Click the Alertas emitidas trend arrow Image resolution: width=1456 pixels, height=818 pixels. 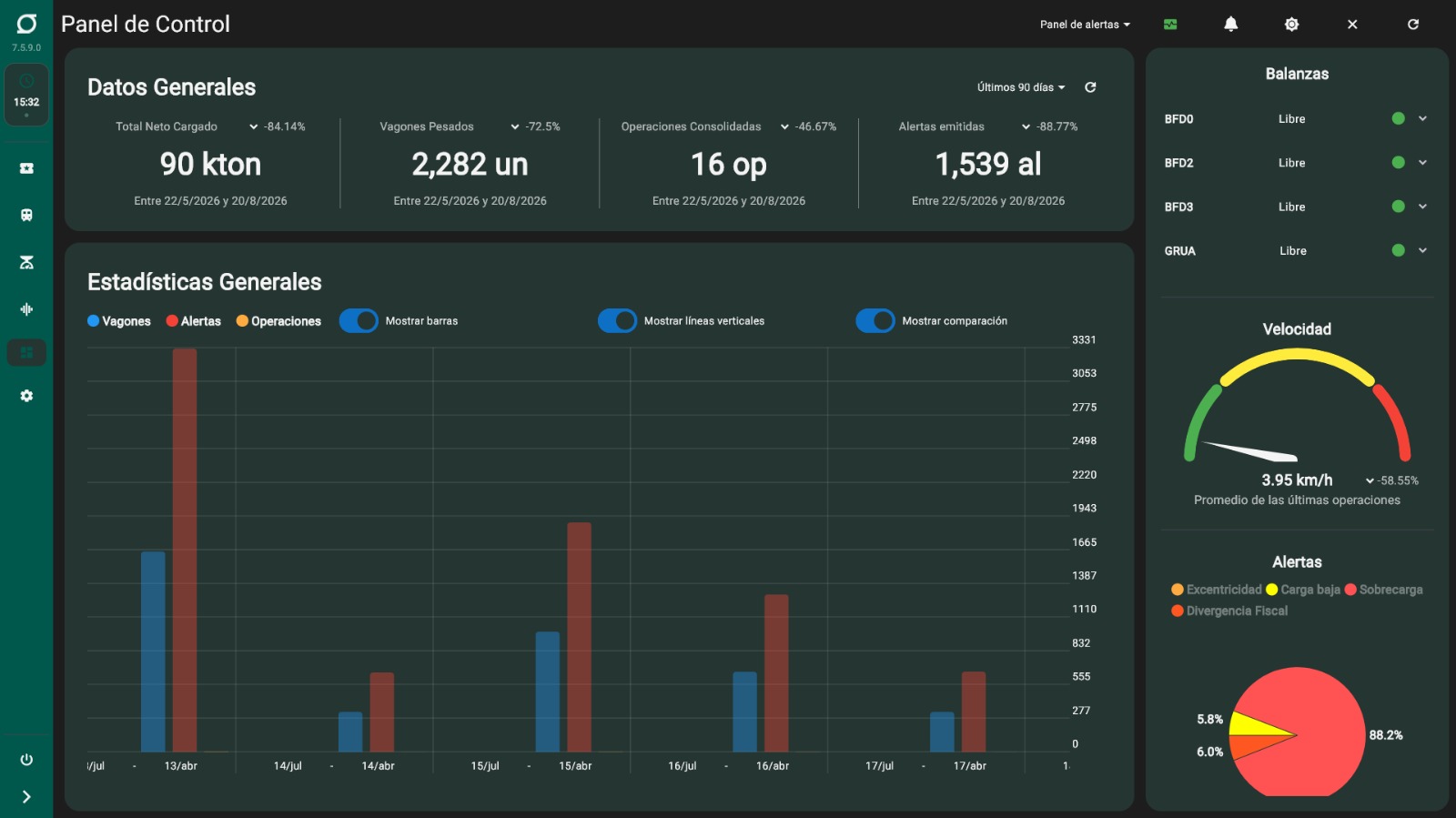(x=1026, y=126)
